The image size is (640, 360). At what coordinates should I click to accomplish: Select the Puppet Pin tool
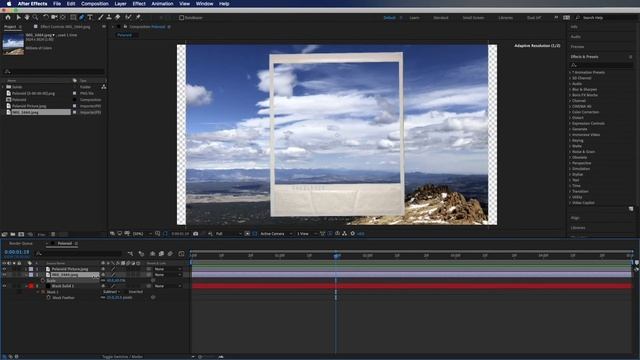coord(138,18)
